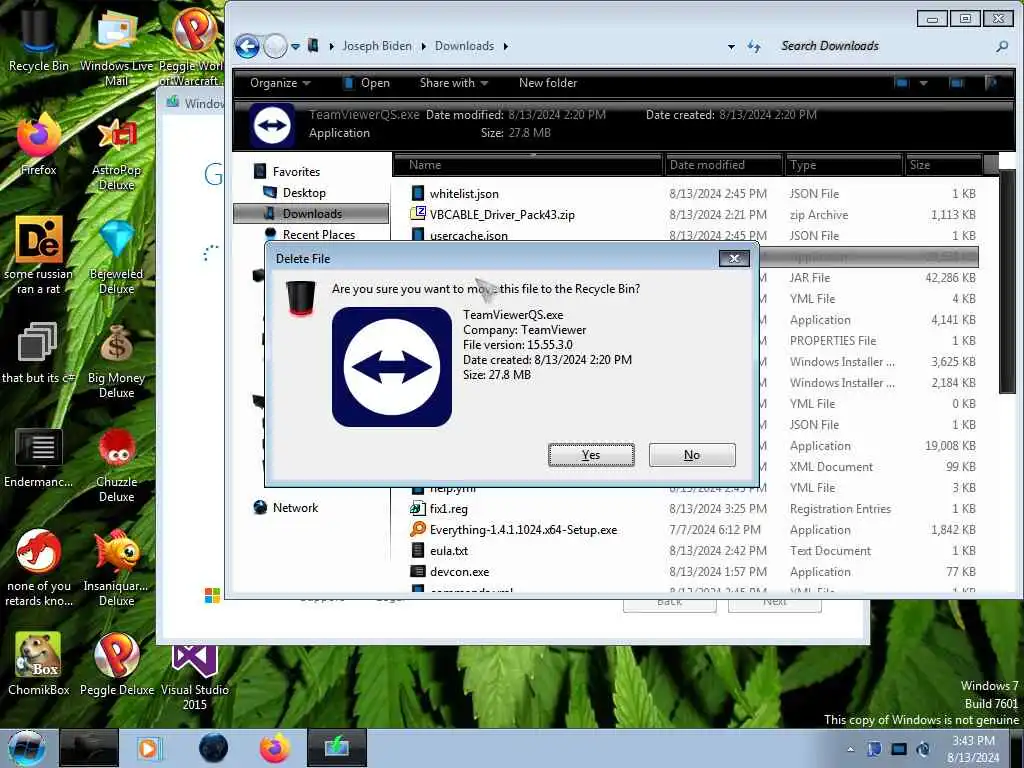Open Windows Start menu orb
The height and width of the screenshot is (768, 1024).
[x=27, y=748]
